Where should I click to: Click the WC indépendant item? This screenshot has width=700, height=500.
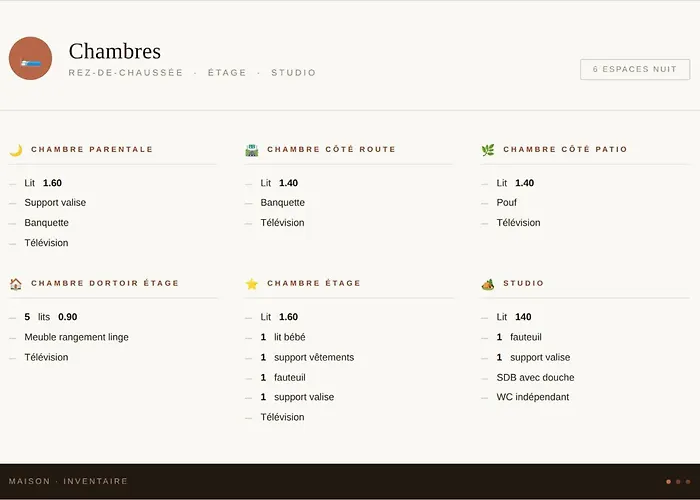(x=533, y=397)
